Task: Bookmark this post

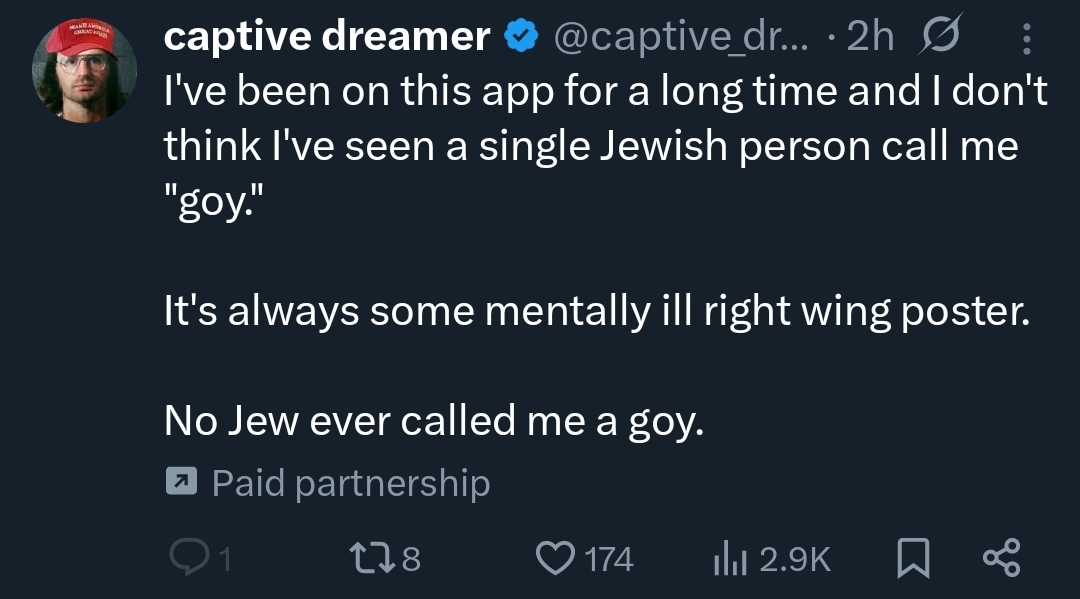Action: (x=912, y=558)
